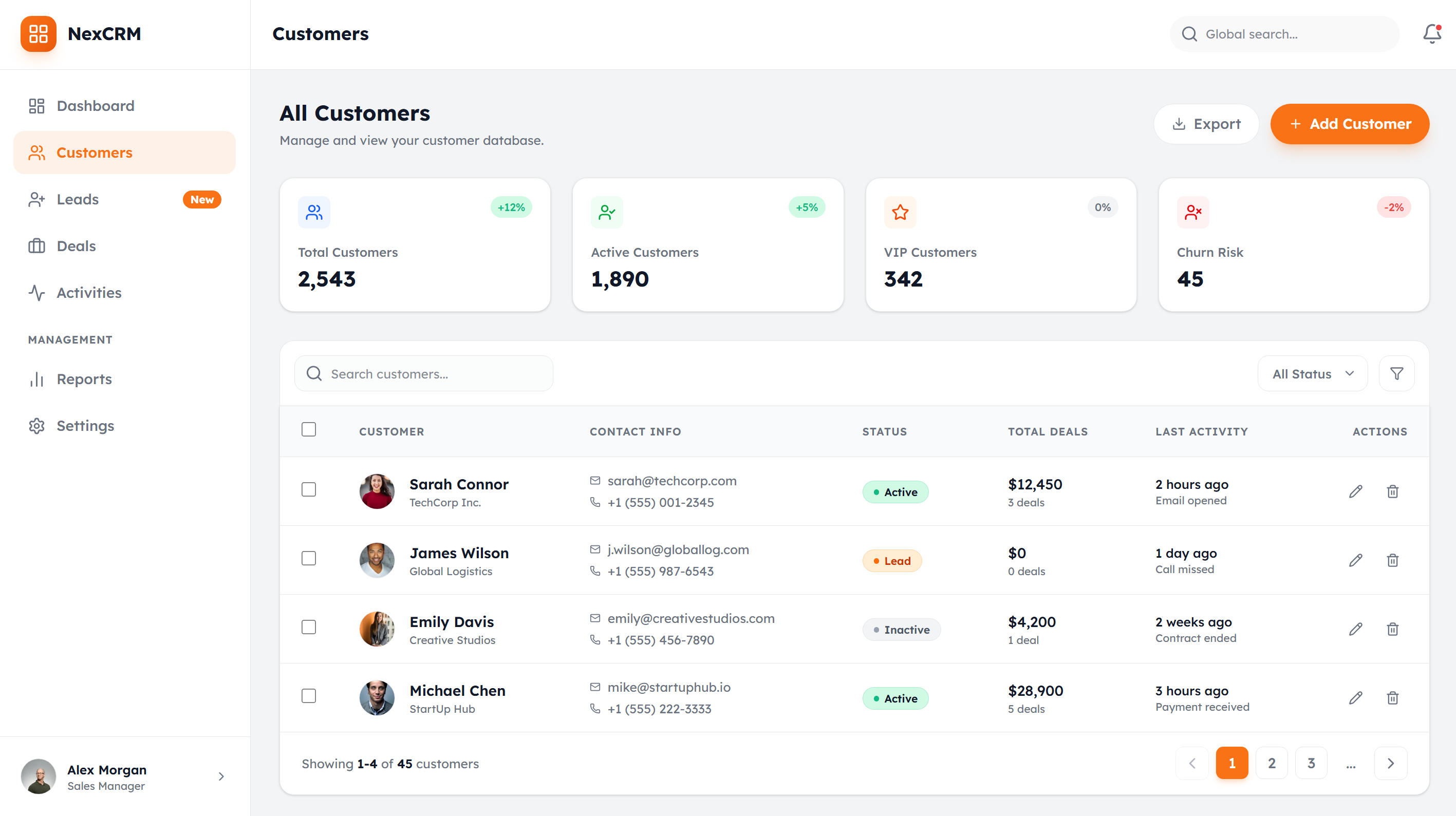Click the notifications bell icon
The image size is (1456, 816).
(x=1431, y=34)
